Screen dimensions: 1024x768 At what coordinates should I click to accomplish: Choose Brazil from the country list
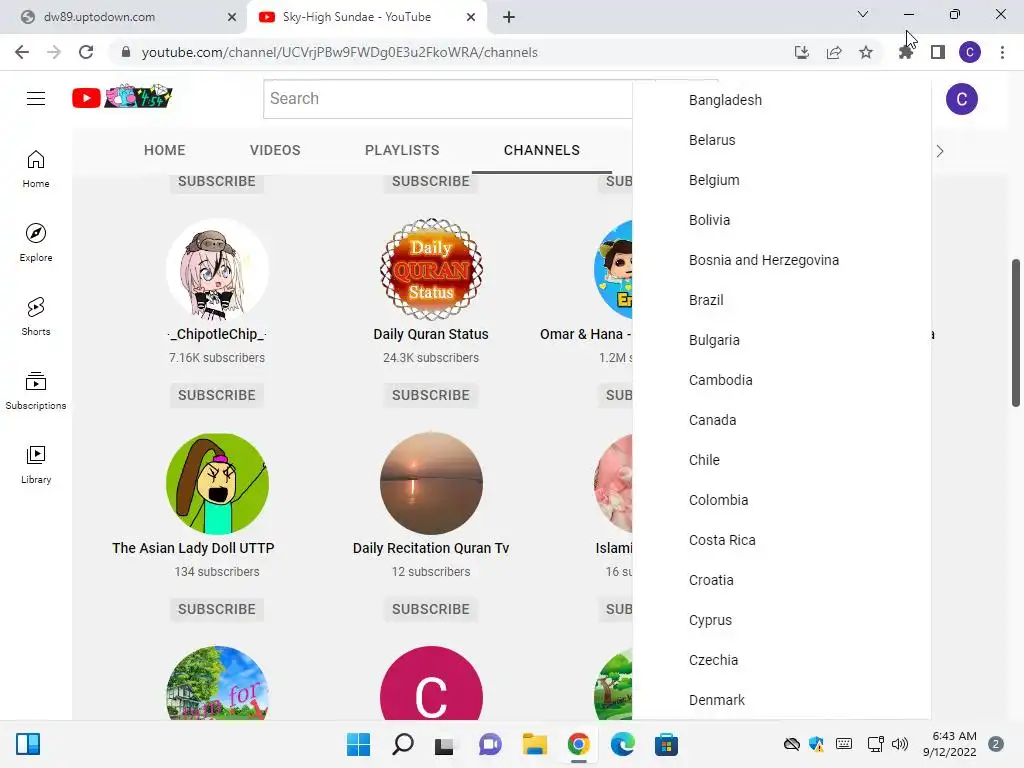(x=782, y=300)
